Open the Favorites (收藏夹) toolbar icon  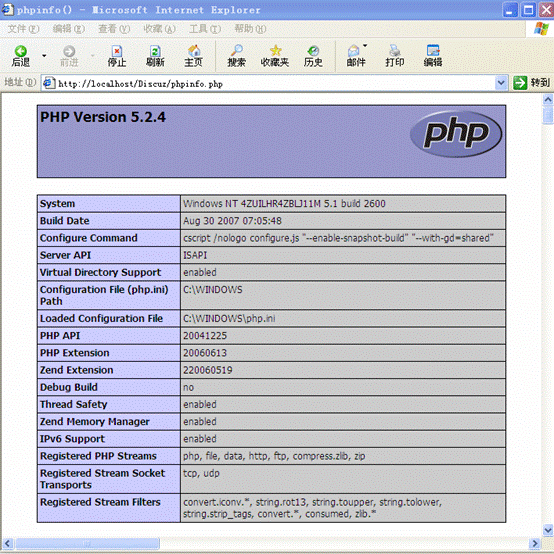click(x=275, y=56)
